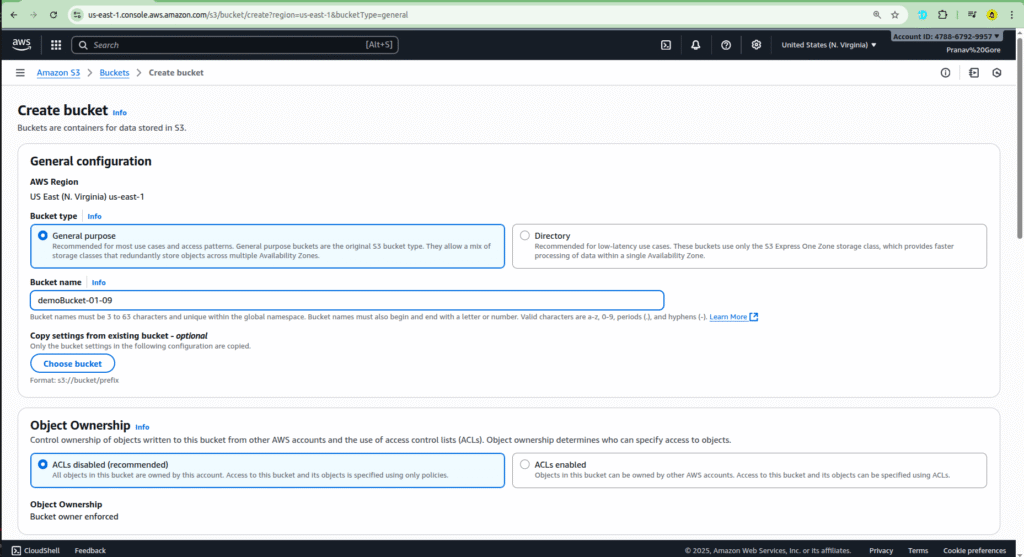The height and width of the screenshot is (557, 1024).
Task: Click the 'US East (N. Virginia) us-east-1' text
Action: pos(87,197)
